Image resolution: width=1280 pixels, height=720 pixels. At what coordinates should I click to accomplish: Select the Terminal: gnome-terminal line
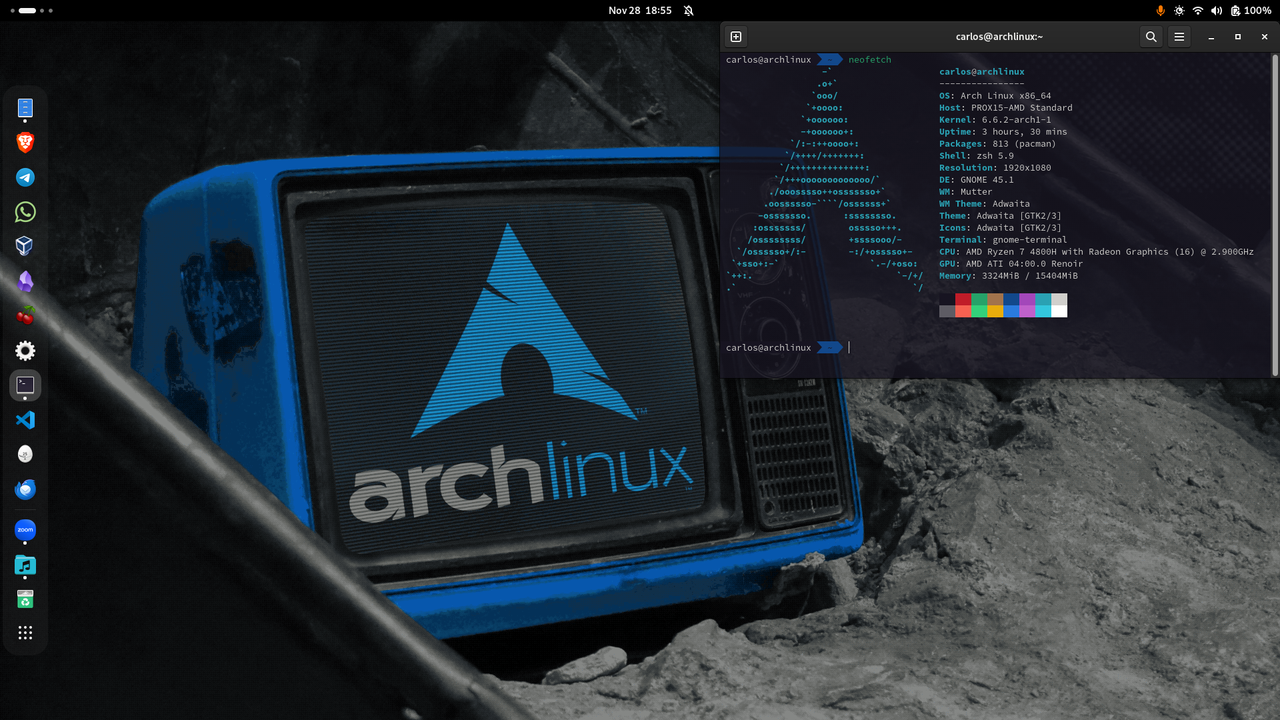tap(1003, 240)
